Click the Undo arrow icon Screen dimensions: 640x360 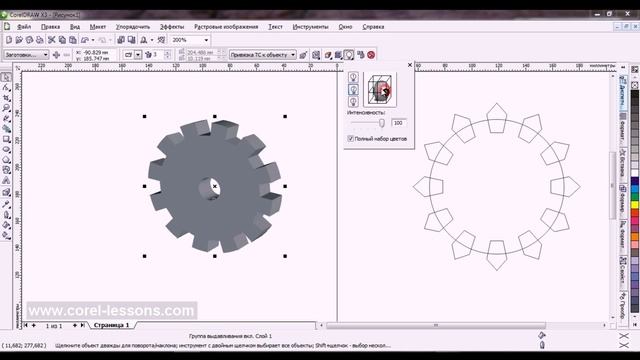pos(84,40)
